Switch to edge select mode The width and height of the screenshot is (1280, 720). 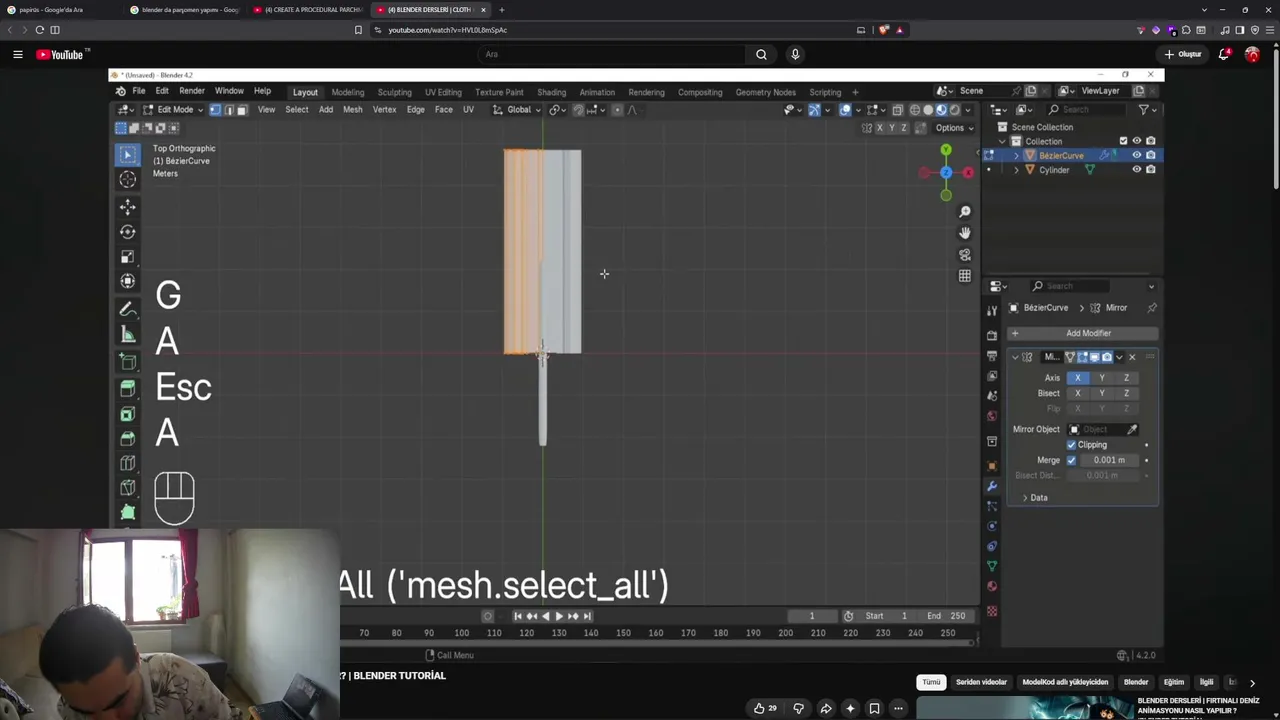(228, 110)
